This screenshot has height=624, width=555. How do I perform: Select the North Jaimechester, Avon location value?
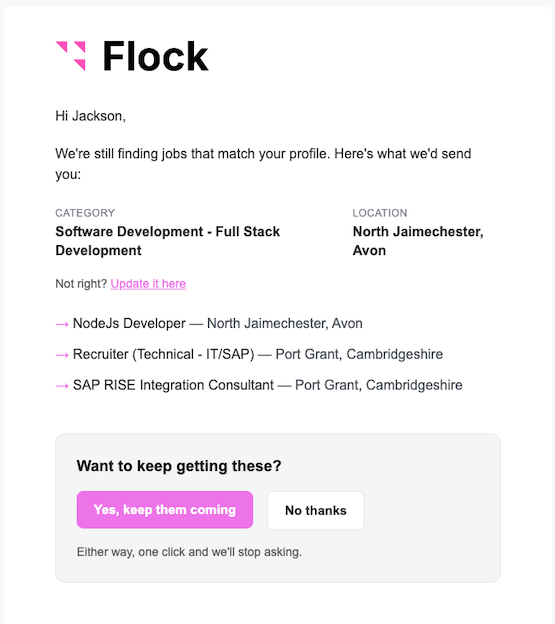[418, 241]
